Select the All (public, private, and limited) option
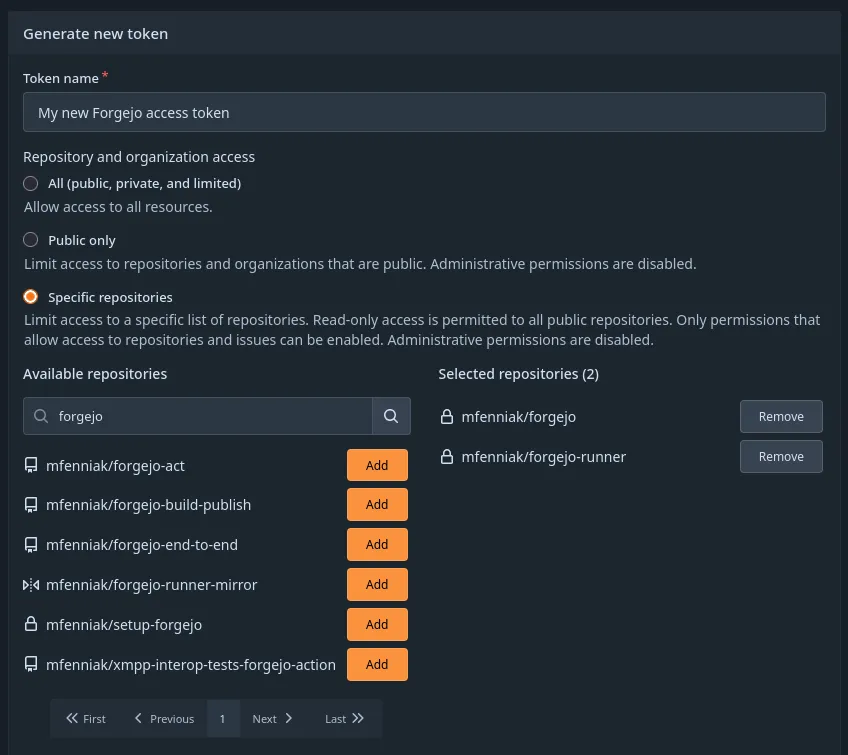Viewport: 848px width, 755px height. [30, 183]
